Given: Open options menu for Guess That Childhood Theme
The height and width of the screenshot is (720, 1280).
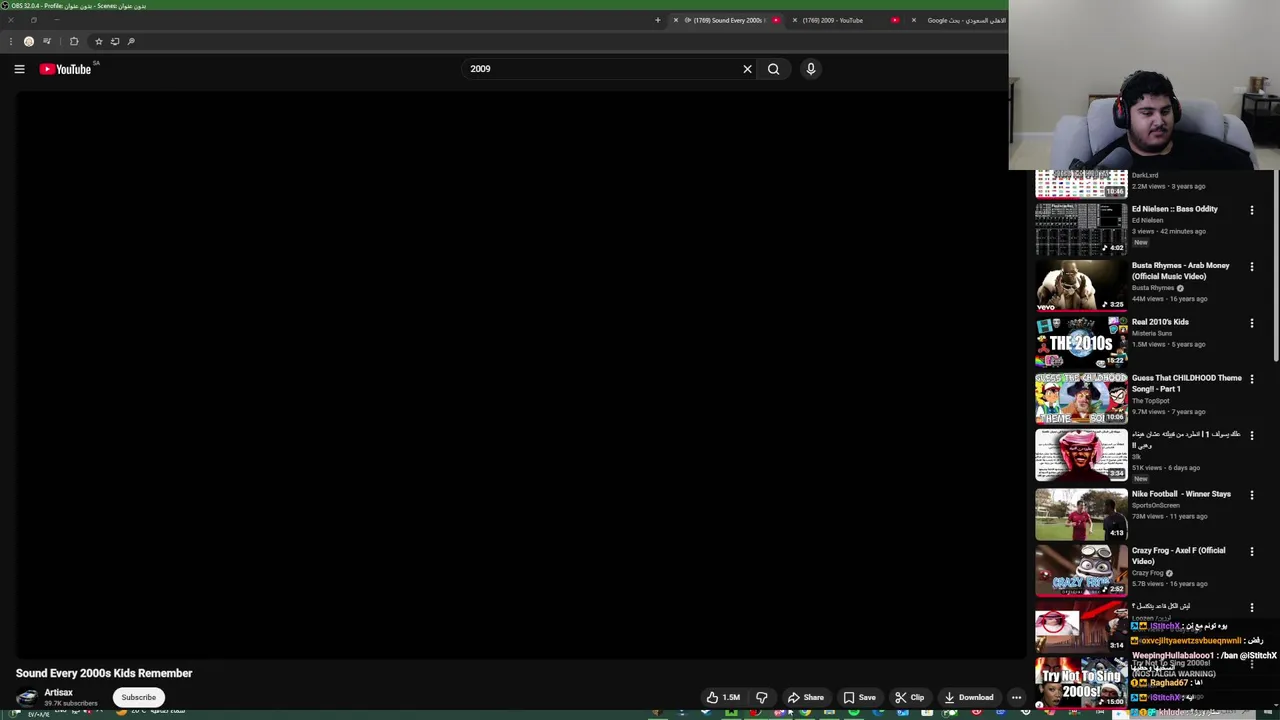Looking at the screenshot, I should pos(1251,379).
